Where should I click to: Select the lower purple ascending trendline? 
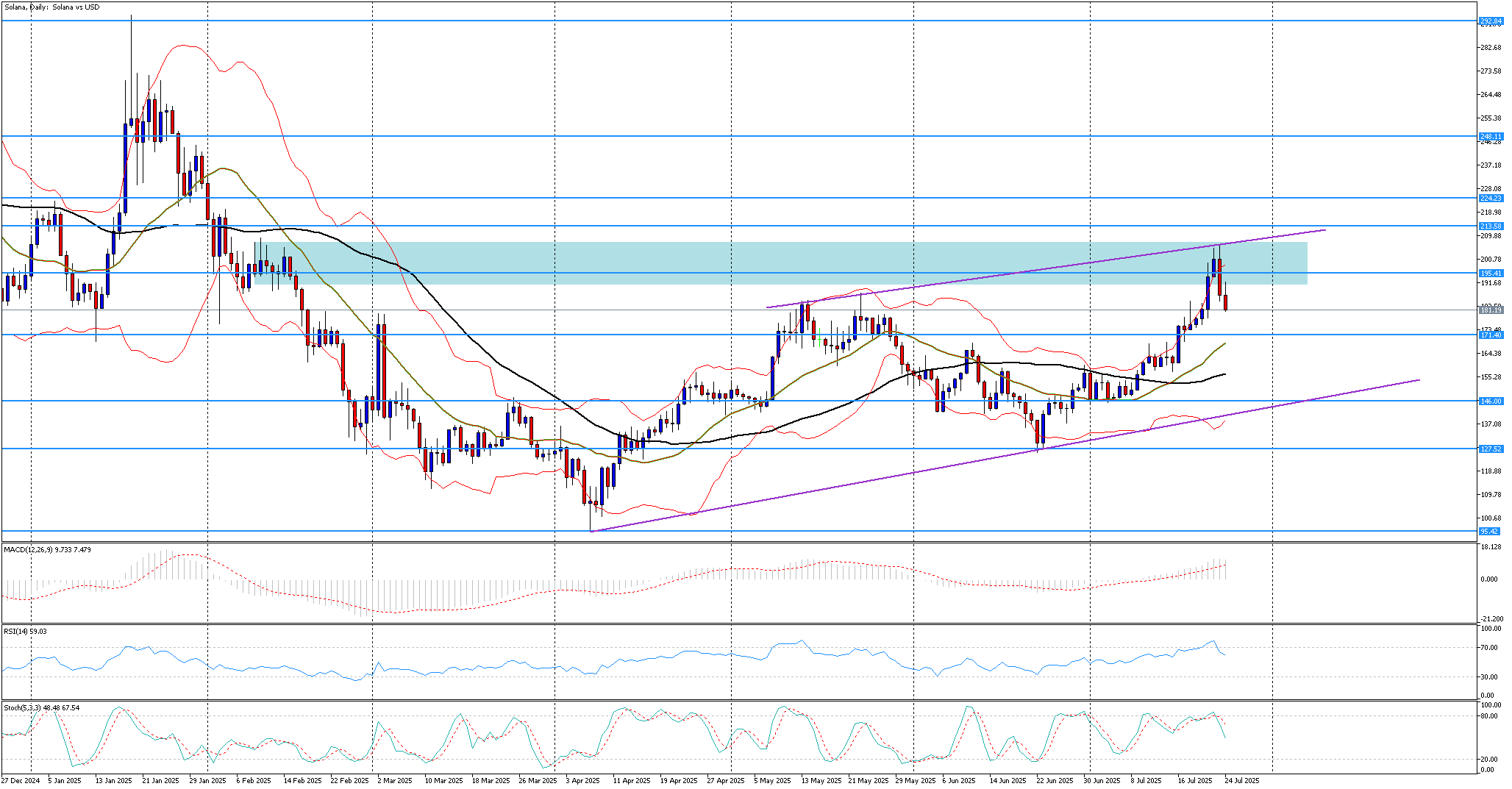pos(1005,456)
